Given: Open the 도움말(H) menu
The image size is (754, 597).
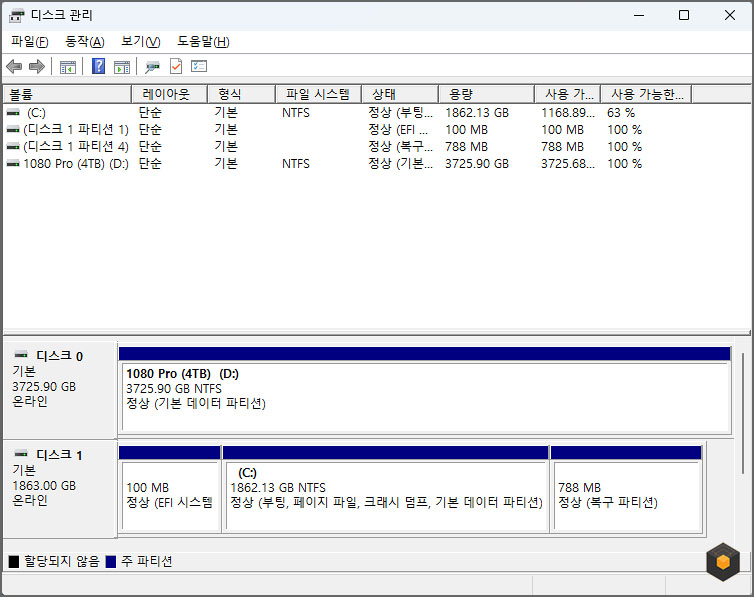Looking at the screenshot, I should (x=203, y=42).
